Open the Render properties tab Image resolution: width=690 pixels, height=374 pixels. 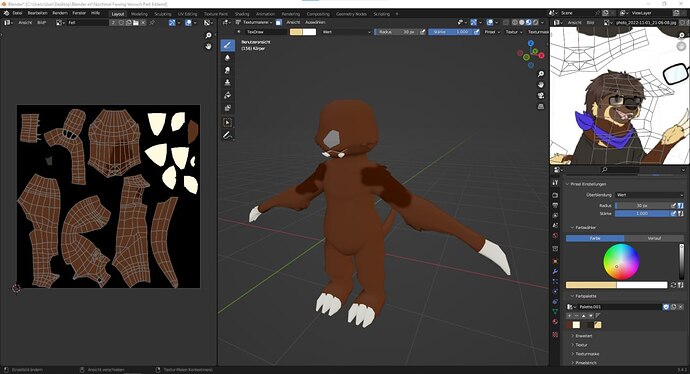coord(555,195)
